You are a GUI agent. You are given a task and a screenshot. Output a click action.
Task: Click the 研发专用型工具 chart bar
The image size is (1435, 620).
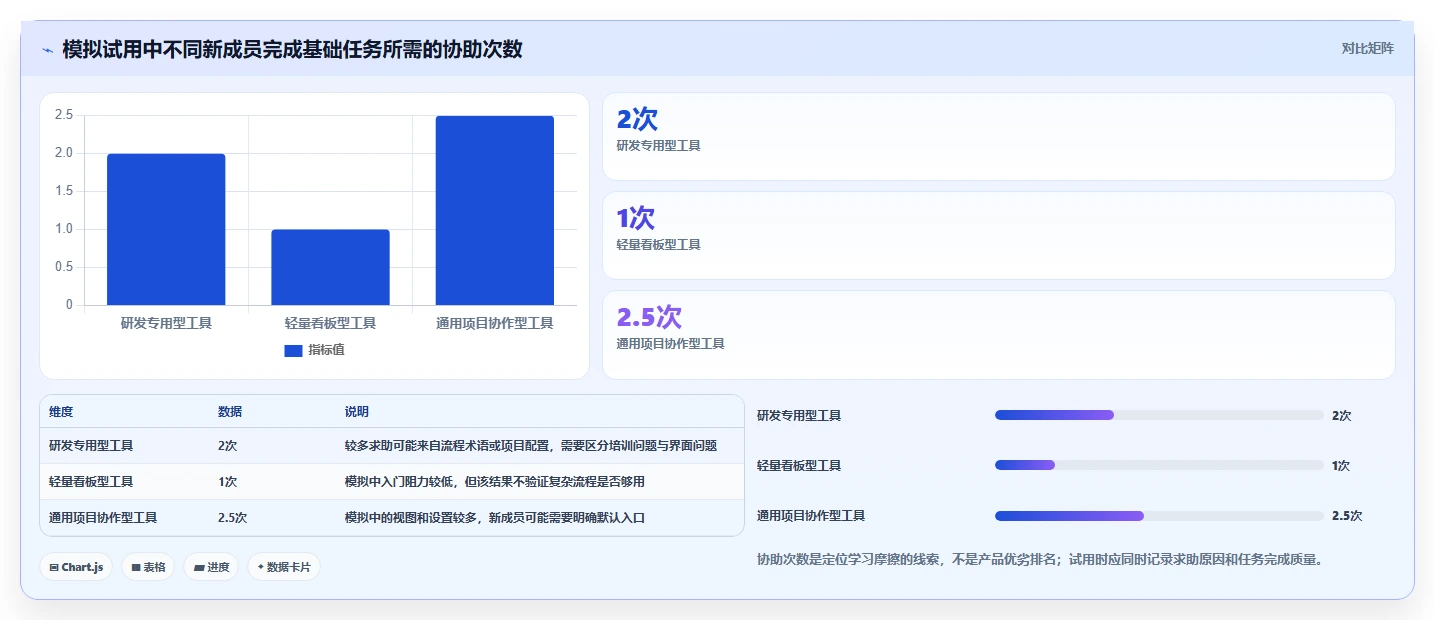click(x=166, y=229)
